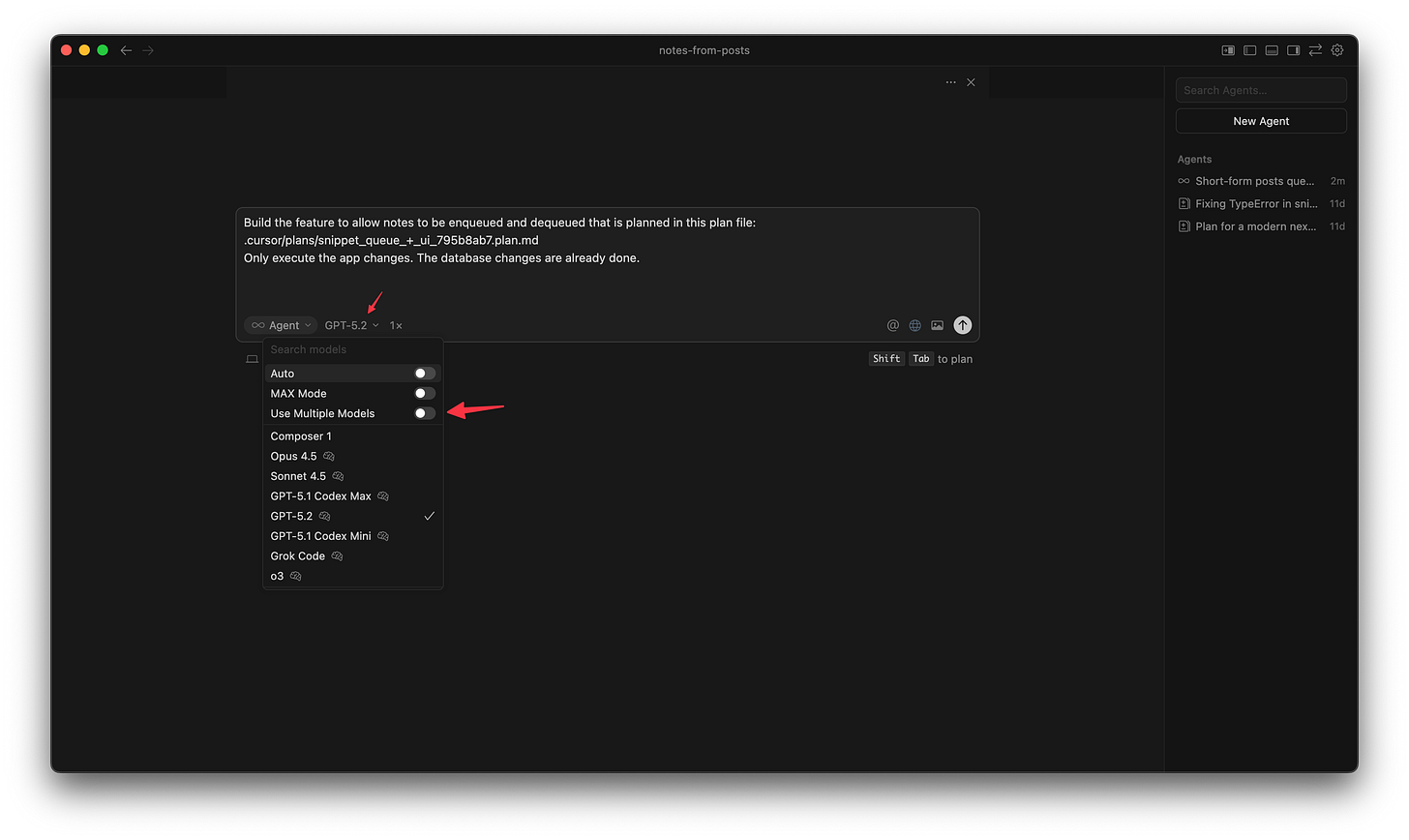Screen dimensions: 1409x840
Task: Click the submit arrow to send prompt
Action: [962, 325]
